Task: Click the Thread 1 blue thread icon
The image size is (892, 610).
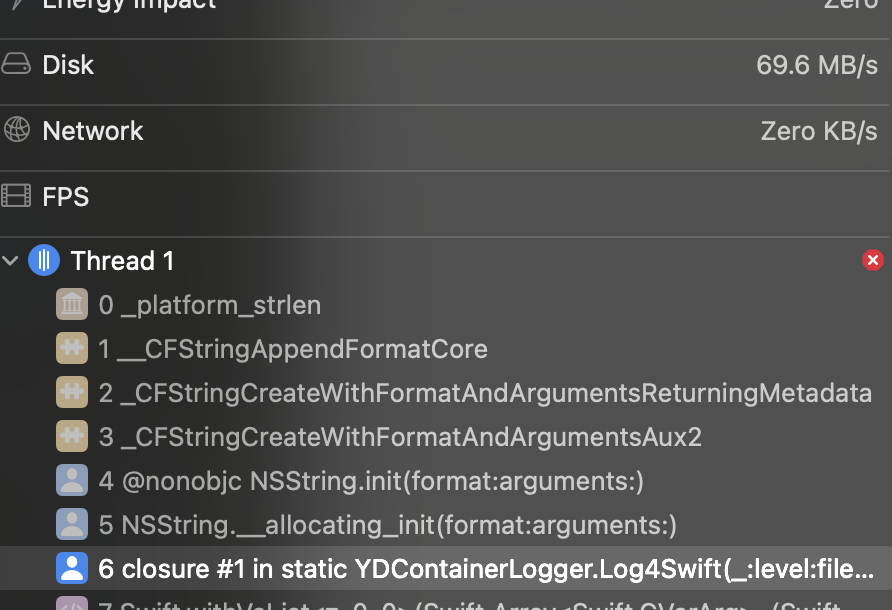Action: click(x=44, y=261)
